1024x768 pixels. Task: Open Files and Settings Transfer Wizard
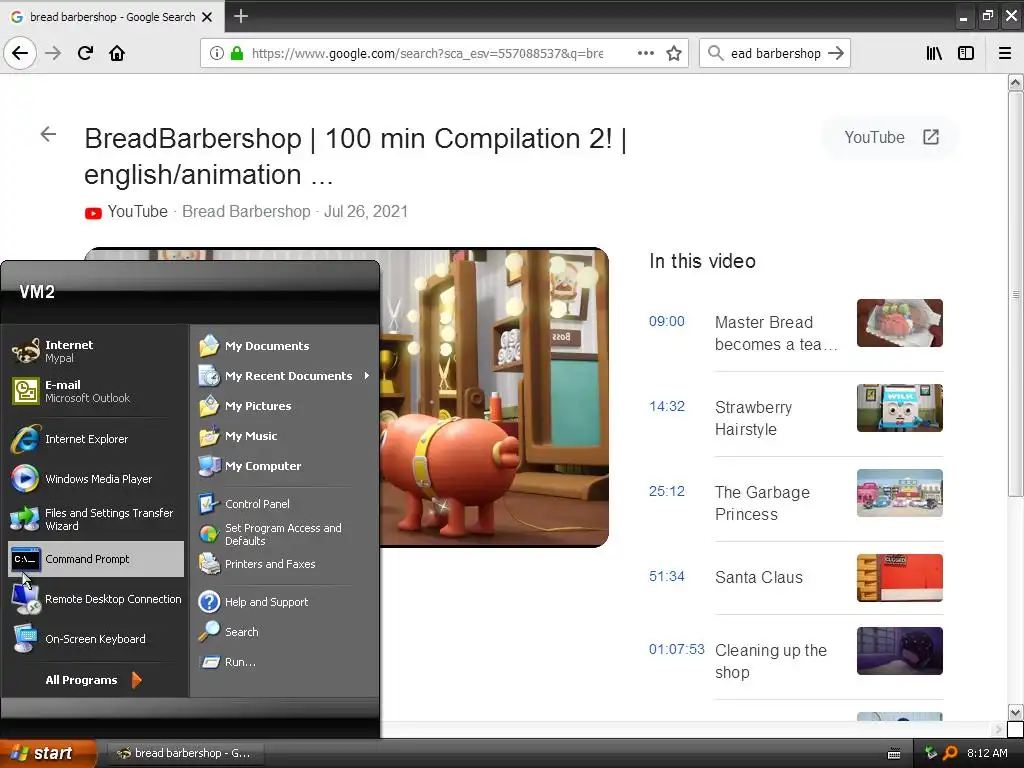(x=96, y=519)
